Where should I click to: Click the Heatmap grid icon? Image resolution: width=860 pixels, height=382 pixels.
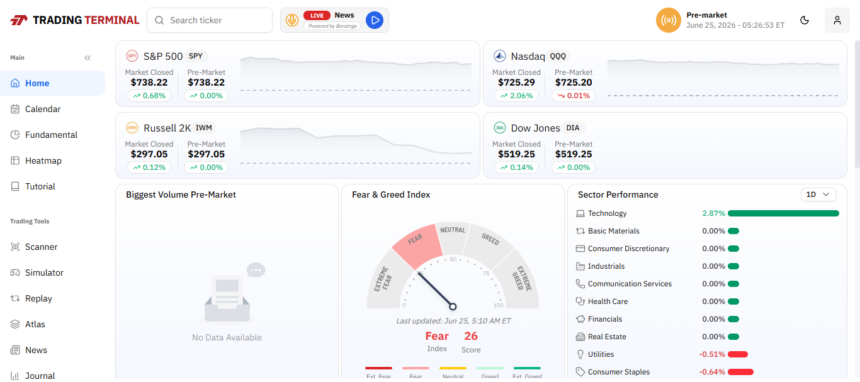pyautogui.click(x=15, y=161)
